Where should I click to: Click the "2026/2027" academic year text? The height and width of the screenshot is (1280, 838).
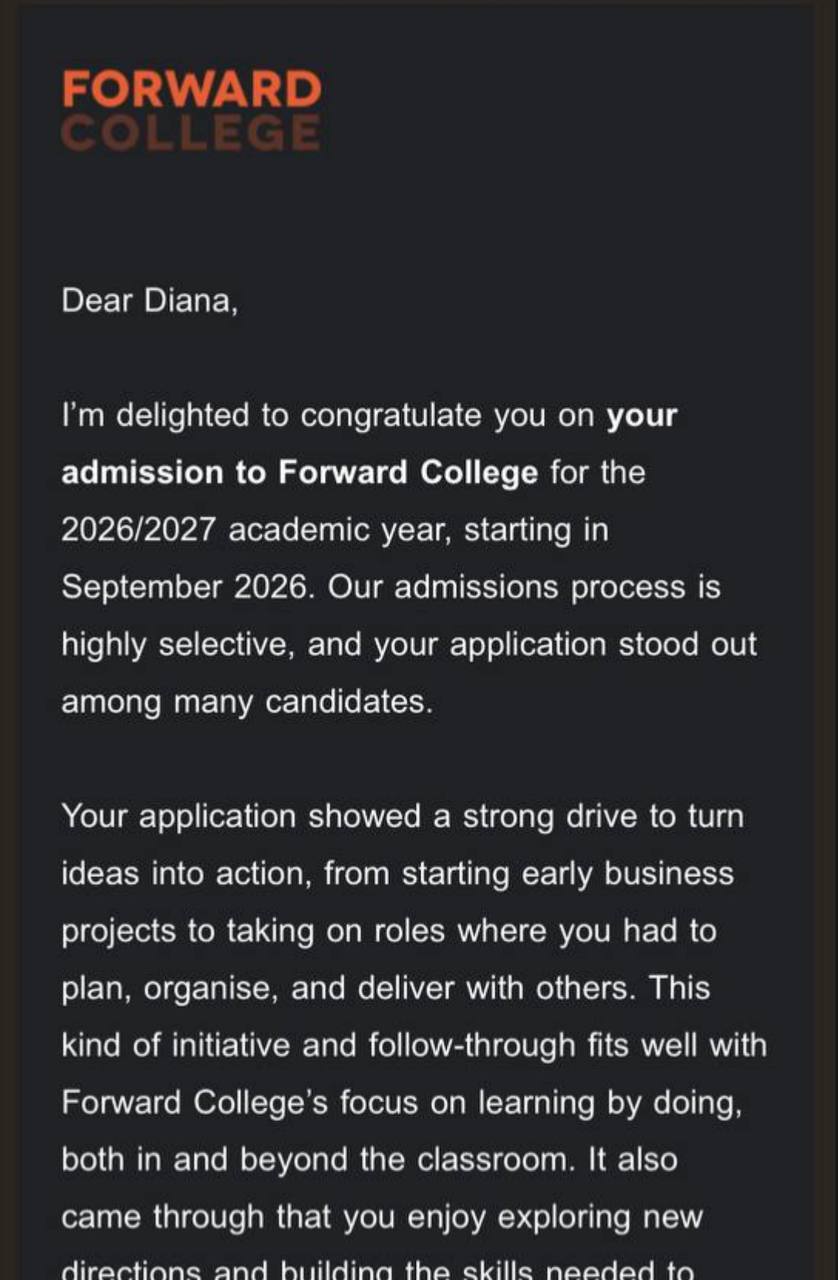click(138, 530)
